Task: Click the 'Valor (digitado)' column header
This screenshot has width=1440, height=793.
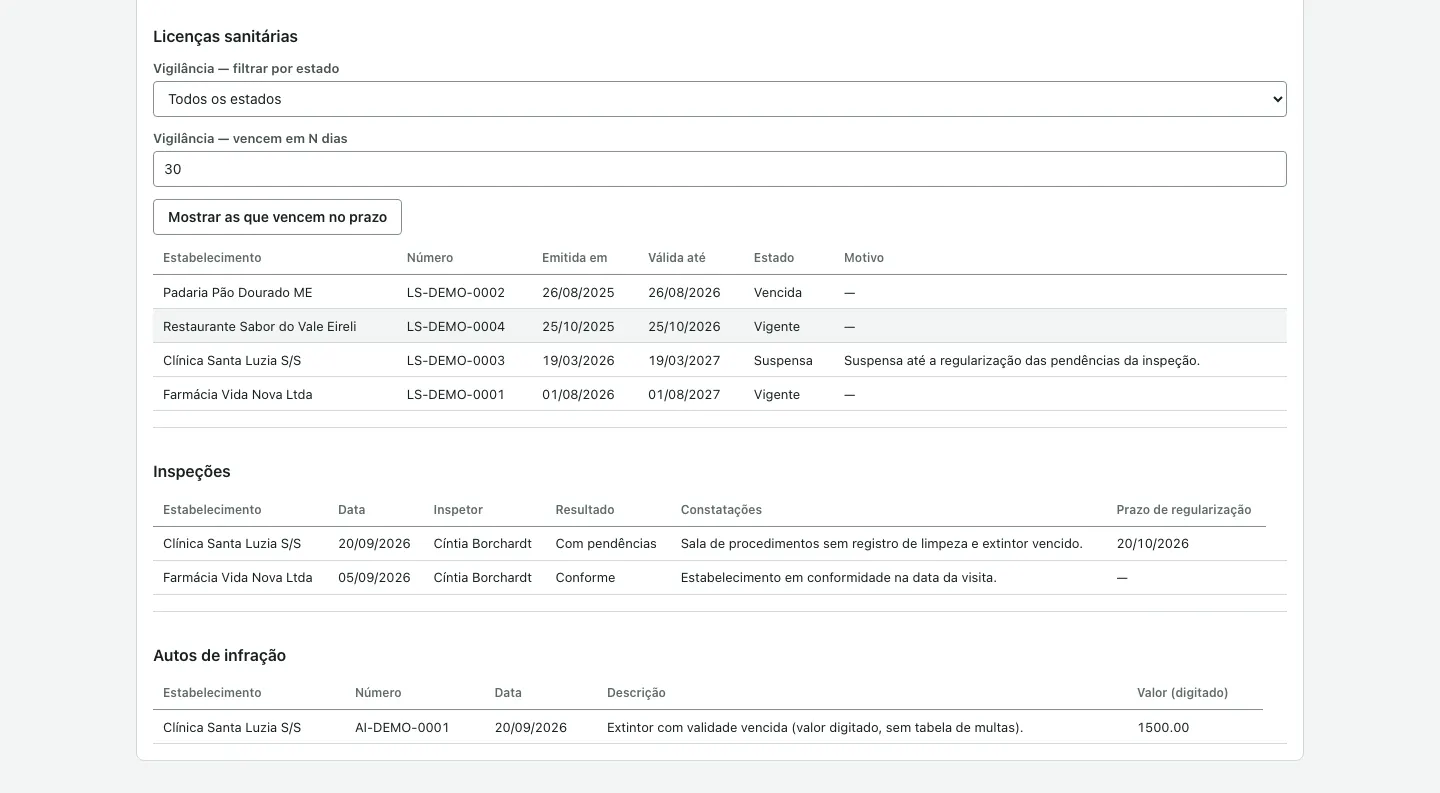Action: [1182, 693]
